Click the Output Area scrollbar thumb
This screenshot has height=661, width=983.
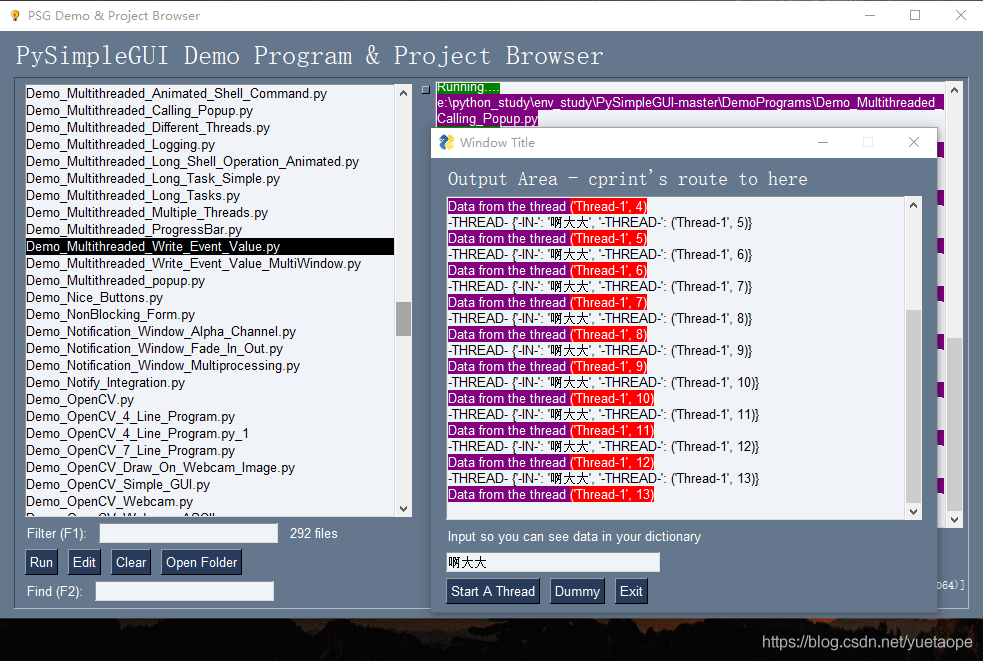pos(913,406)
